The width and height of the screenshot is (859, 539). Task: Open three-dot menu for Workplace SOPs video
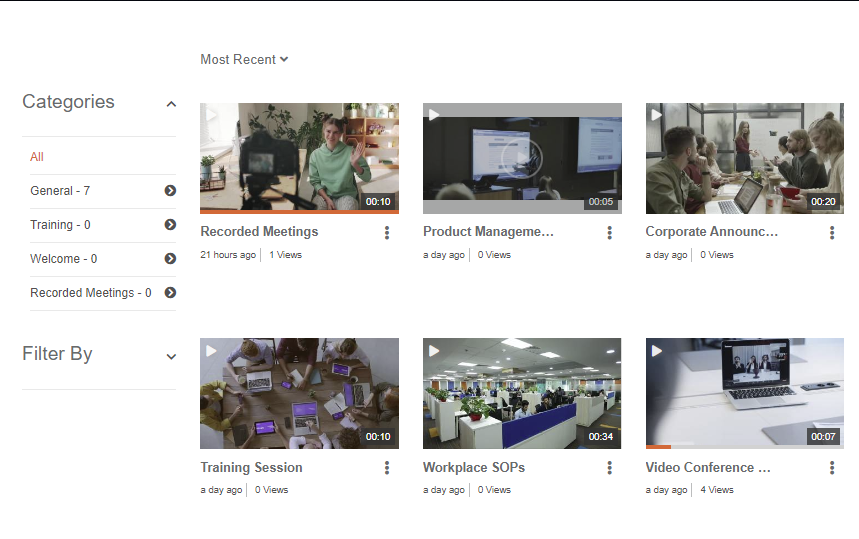pyautogui.click(x=609, y=468)
